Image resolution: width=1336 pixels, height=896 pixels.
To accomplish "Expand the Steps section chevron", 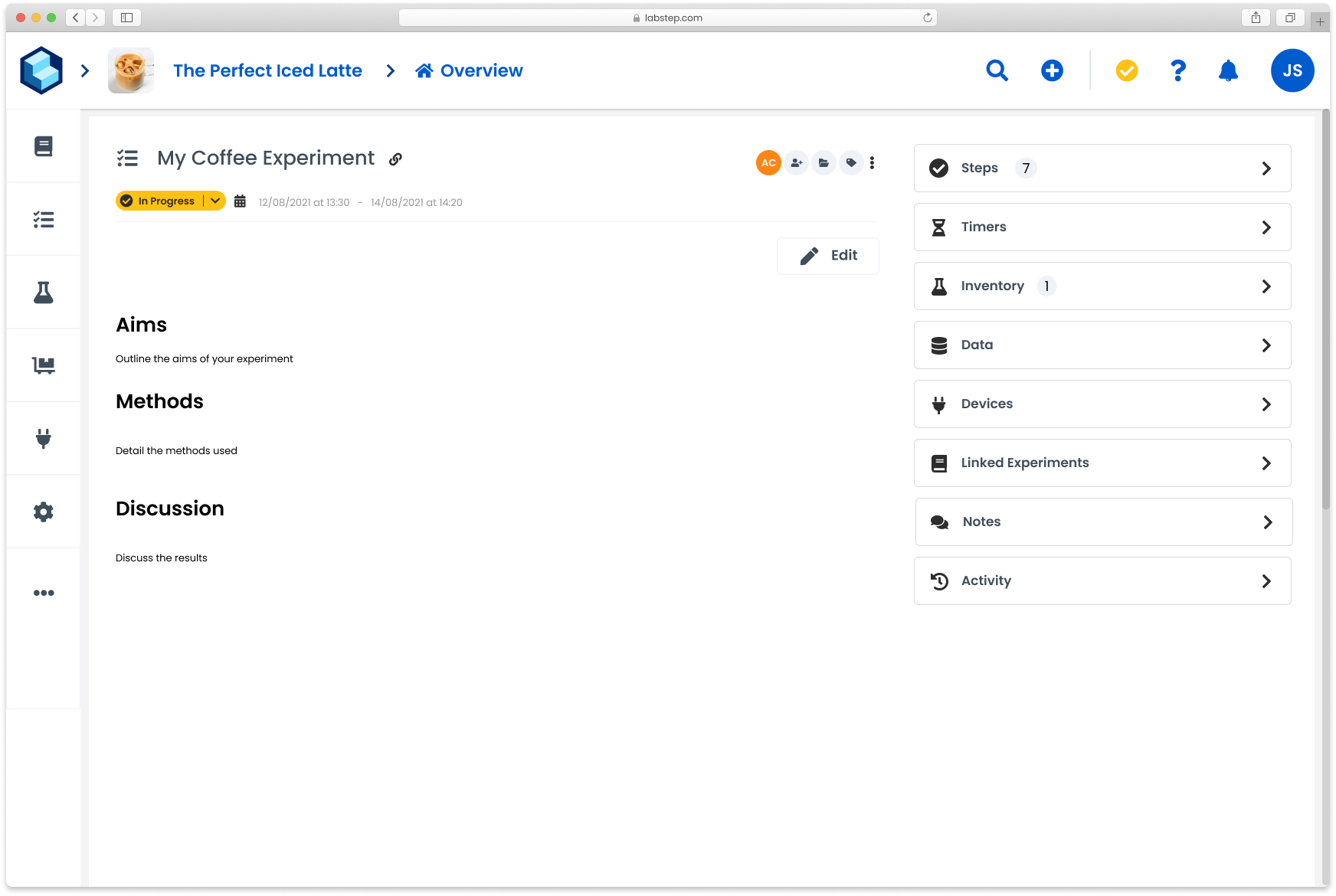I will [x=1266, y=168].
